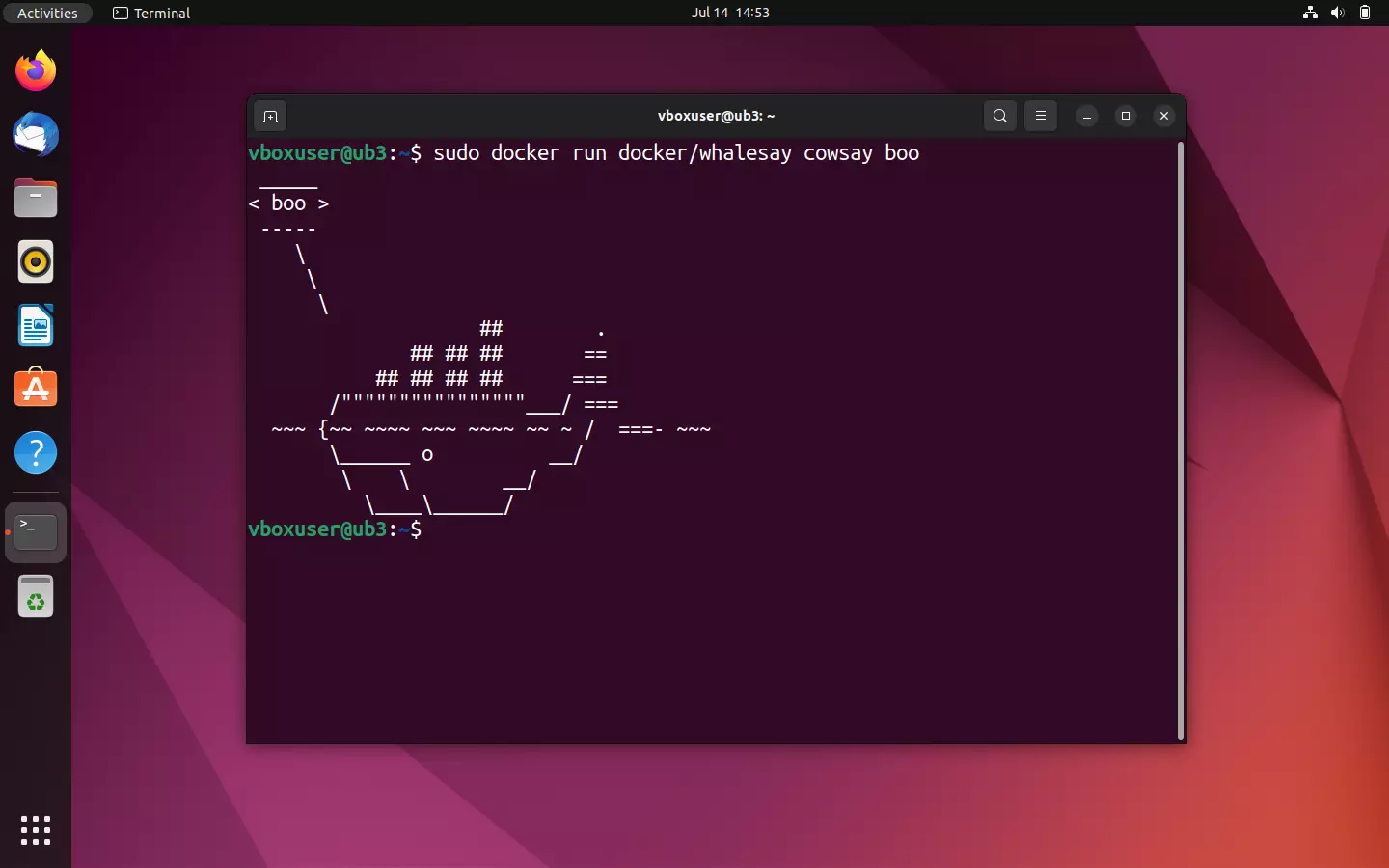Check the battery status icon
Image resolution: width=1389 pixels, height=868 pixels.
(x=1366, y=13)
